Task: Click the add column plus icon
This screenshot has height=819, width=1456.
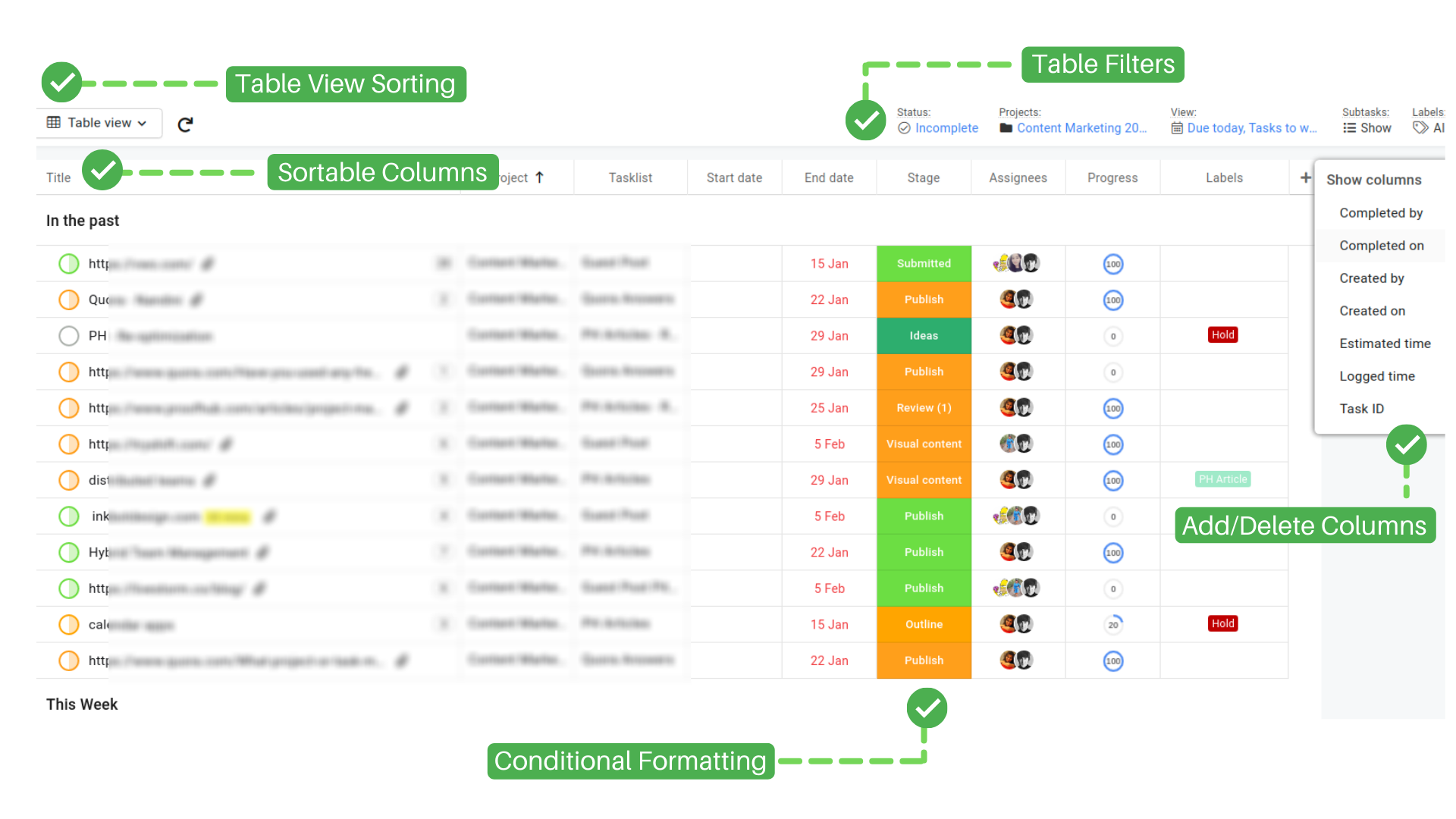Action: click(x=1305, y=178)
